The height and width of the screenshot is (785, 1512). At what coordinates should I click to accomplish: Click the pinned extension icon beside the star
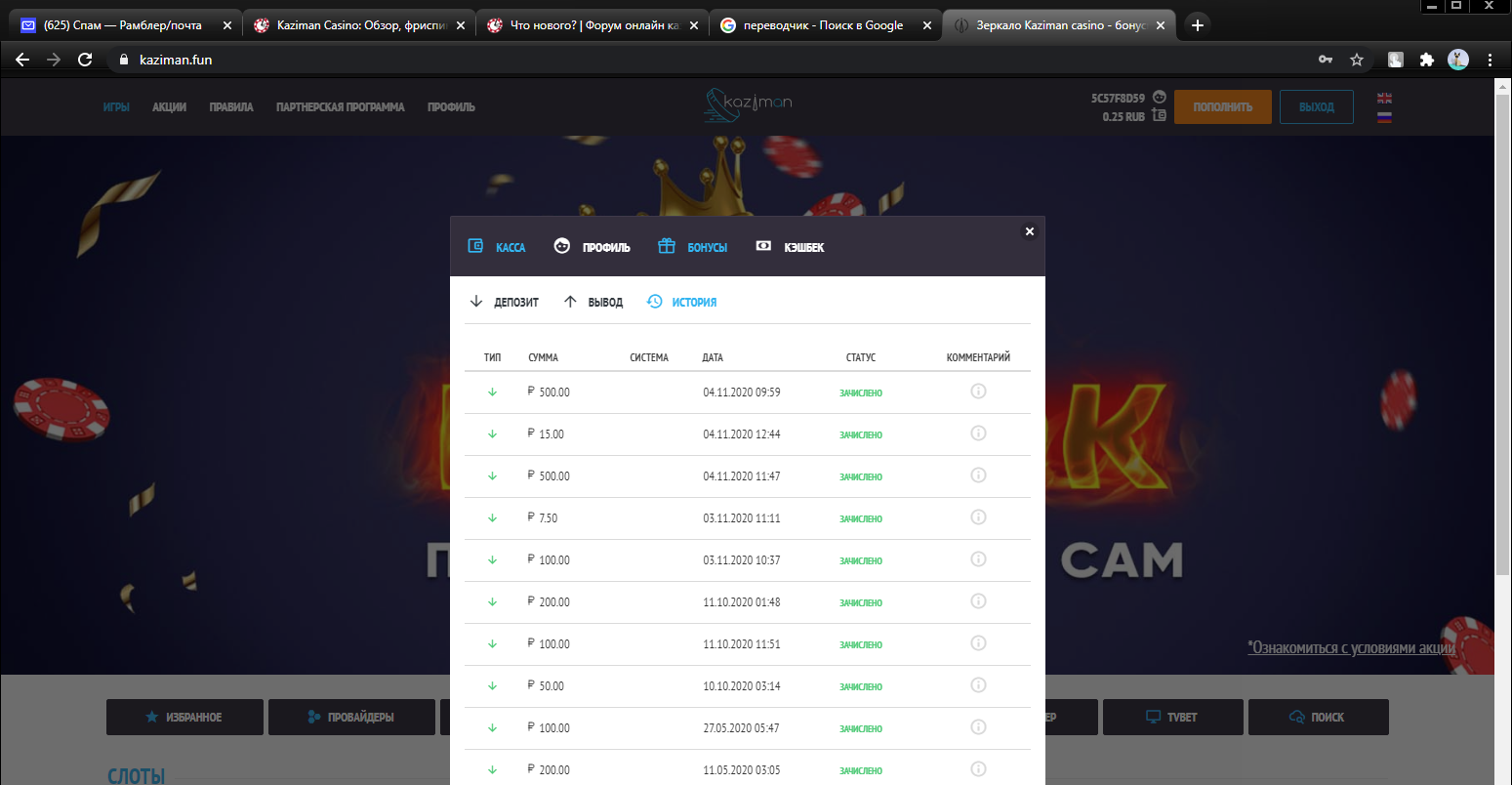click(x=1396, y=60)
